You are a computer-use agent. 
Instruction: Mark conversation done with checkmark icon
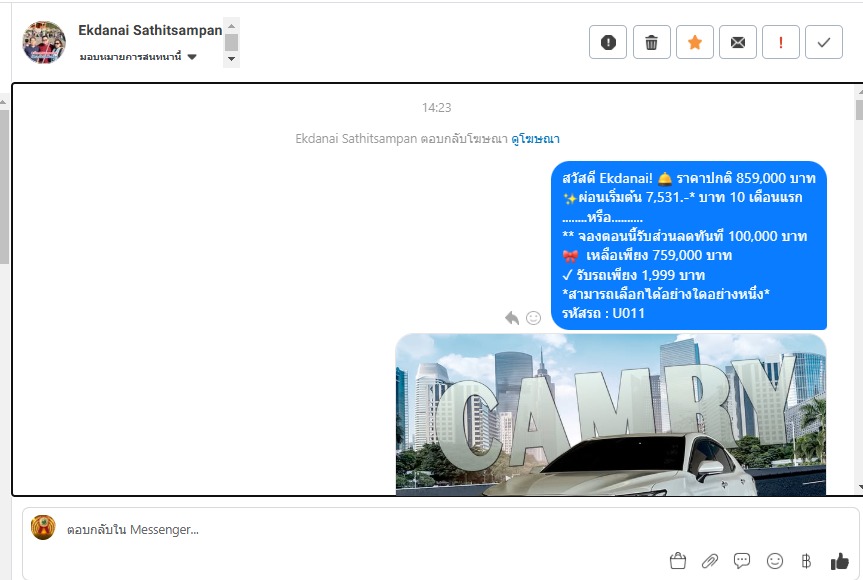coord(823,42)
